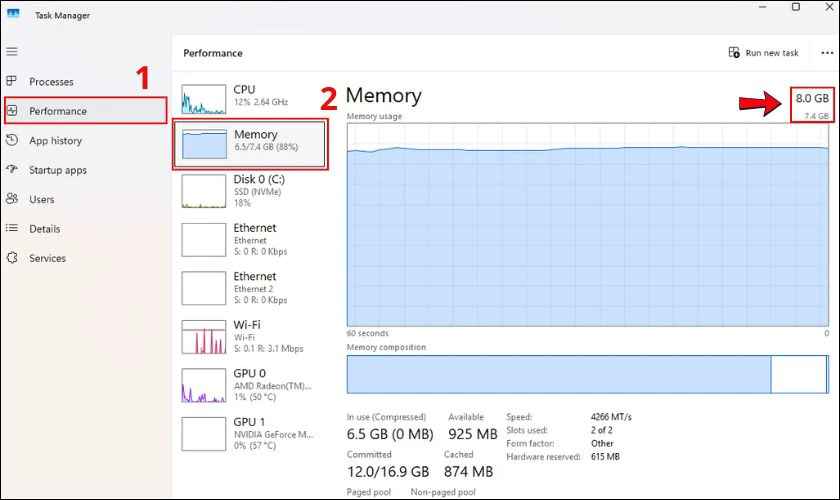Image resolution: width=840 pixels, height=500 pixels.
Task: Click the Memory usage graph label
Action: (374, 116)
